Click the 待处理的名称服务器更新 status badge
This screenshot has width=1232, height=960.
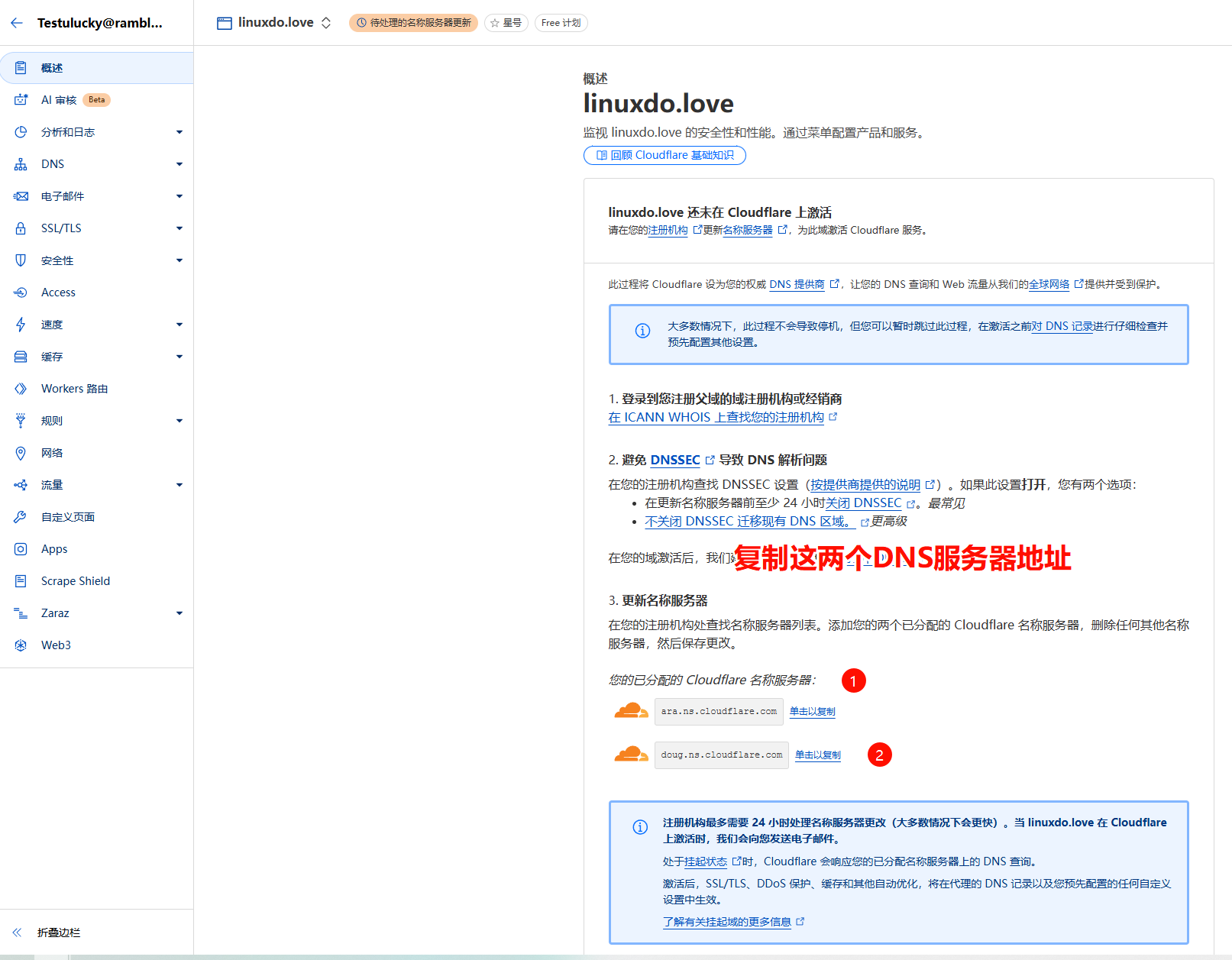tap(413, 23)
